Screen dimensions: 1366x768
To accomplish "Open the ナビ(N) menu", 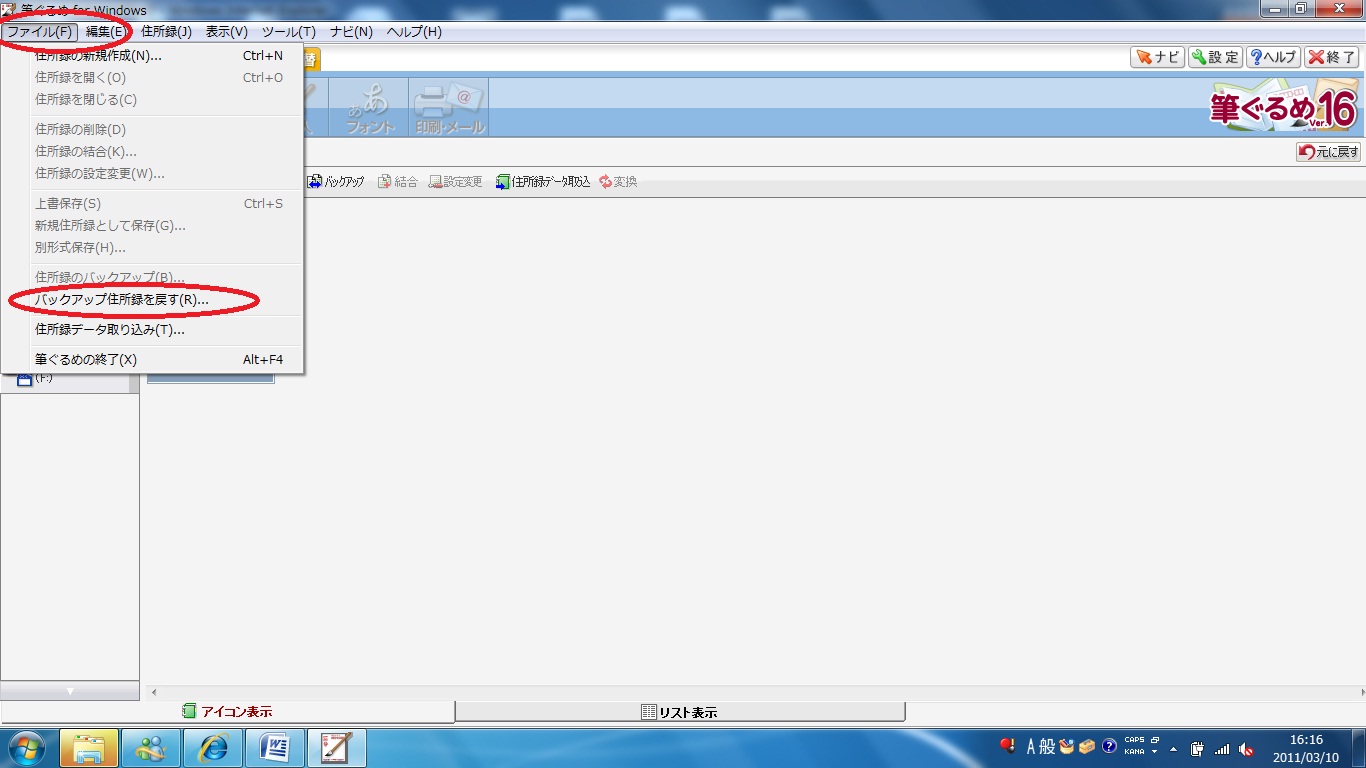I will pyautogui.click(x=351, y=32).
